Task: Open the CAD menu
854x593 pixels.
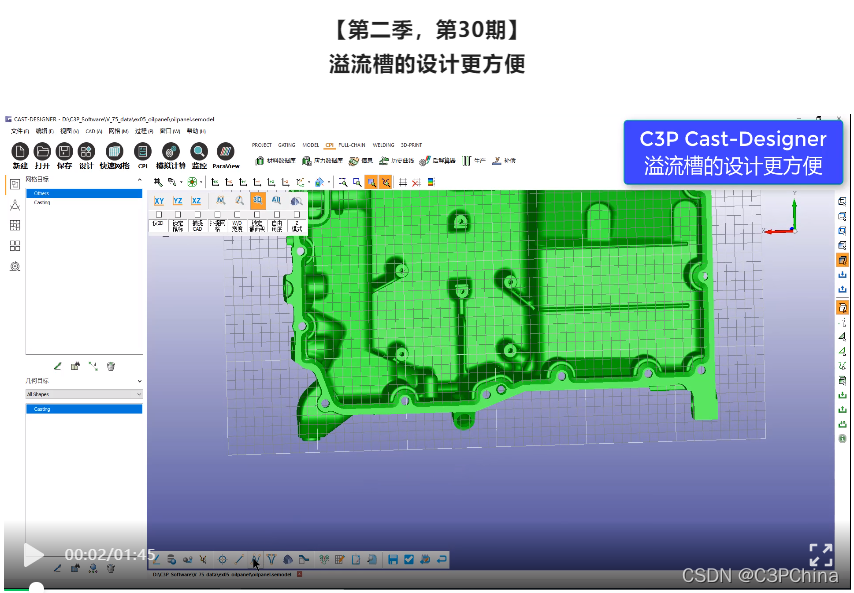Action: pyautogui.click(x=94, y=131)
